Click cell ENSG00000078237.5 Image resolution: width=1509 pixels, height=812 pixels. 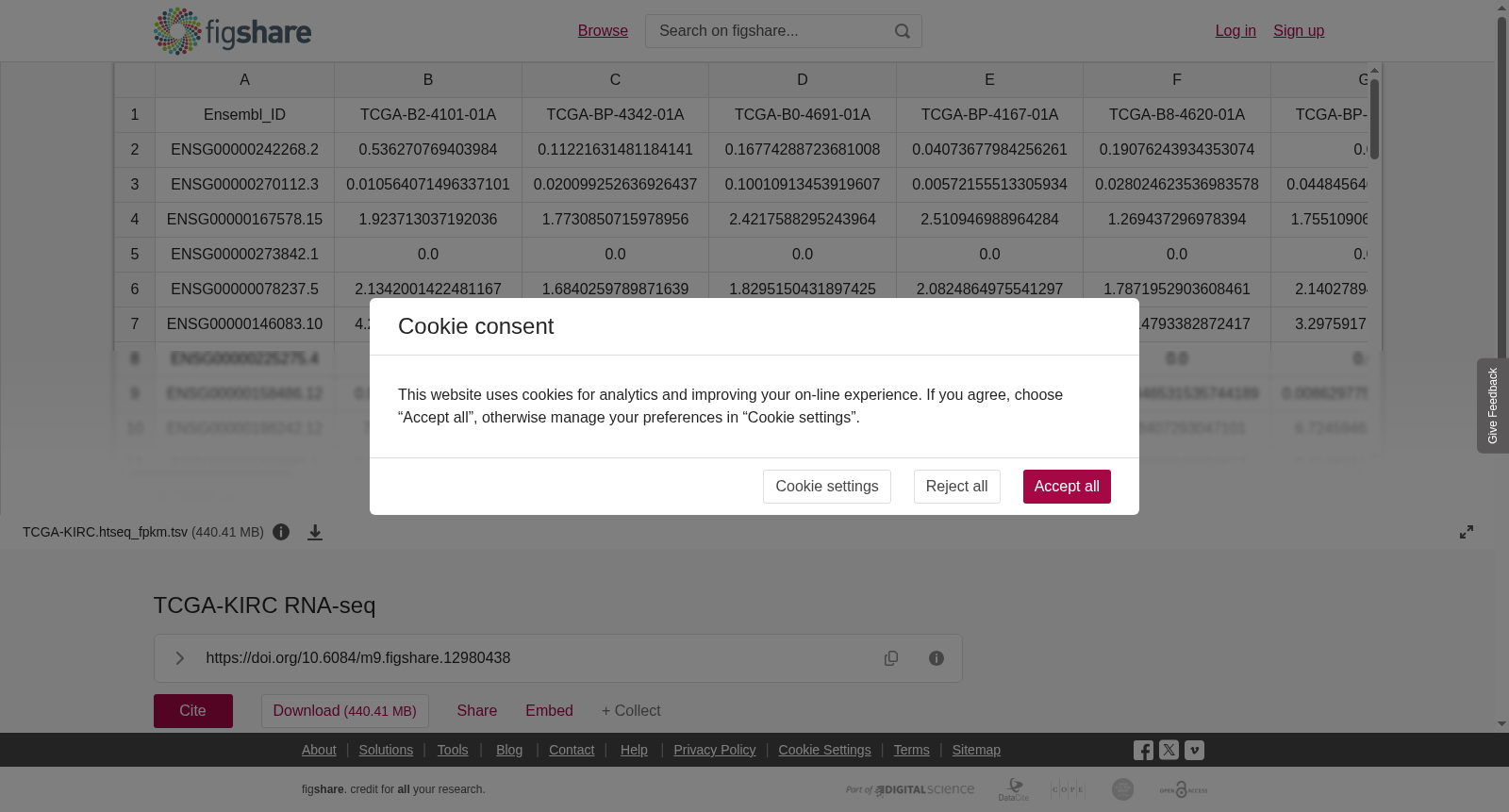(244, 290)
